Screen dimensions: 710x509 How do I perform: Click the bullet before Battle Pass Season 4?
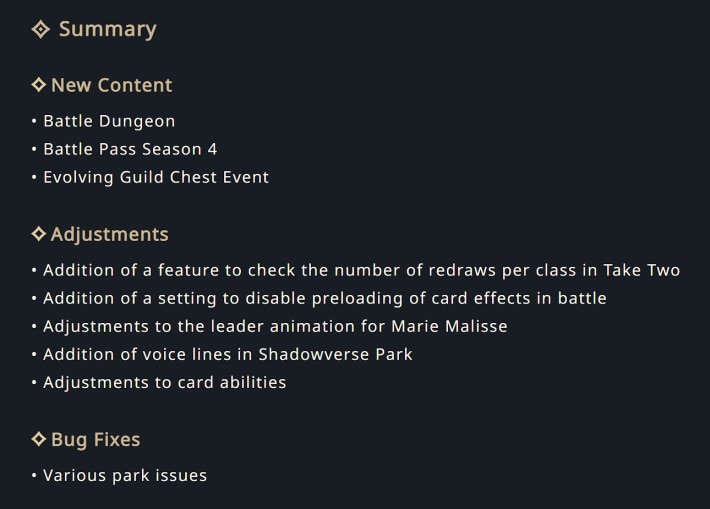point(34,150)
